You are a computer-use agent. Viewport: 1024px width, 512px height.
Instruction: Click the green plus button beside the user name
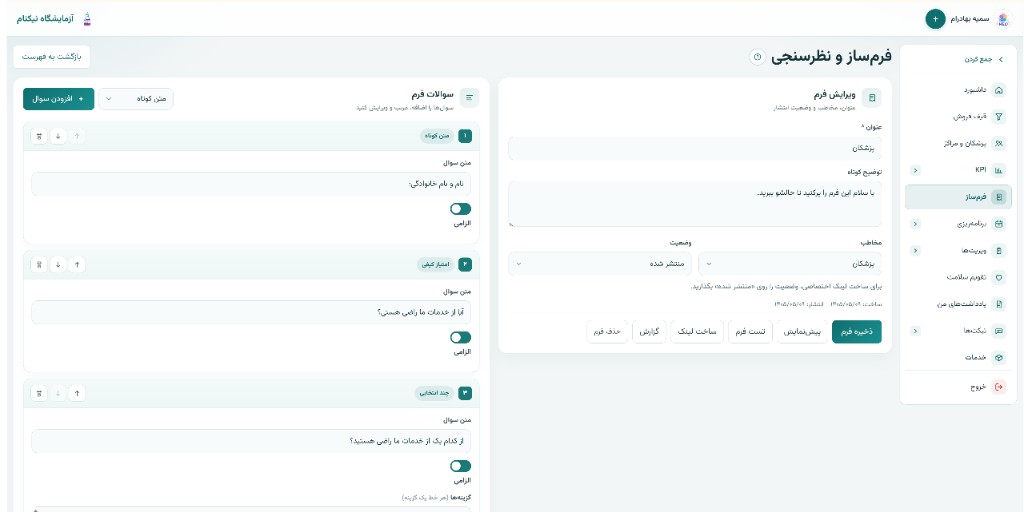[x=935, y=19]
